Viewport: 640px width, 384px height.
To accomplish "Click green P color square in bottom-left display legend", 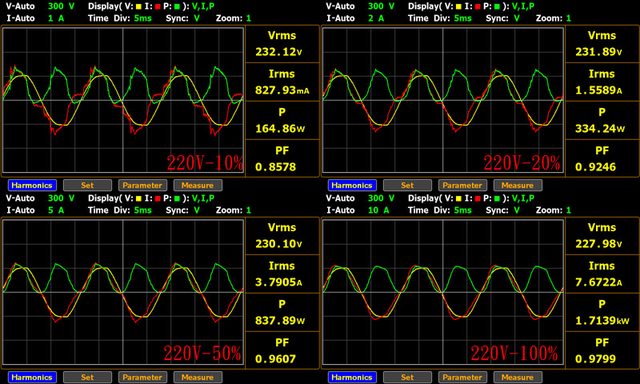I will pos(177,199).
